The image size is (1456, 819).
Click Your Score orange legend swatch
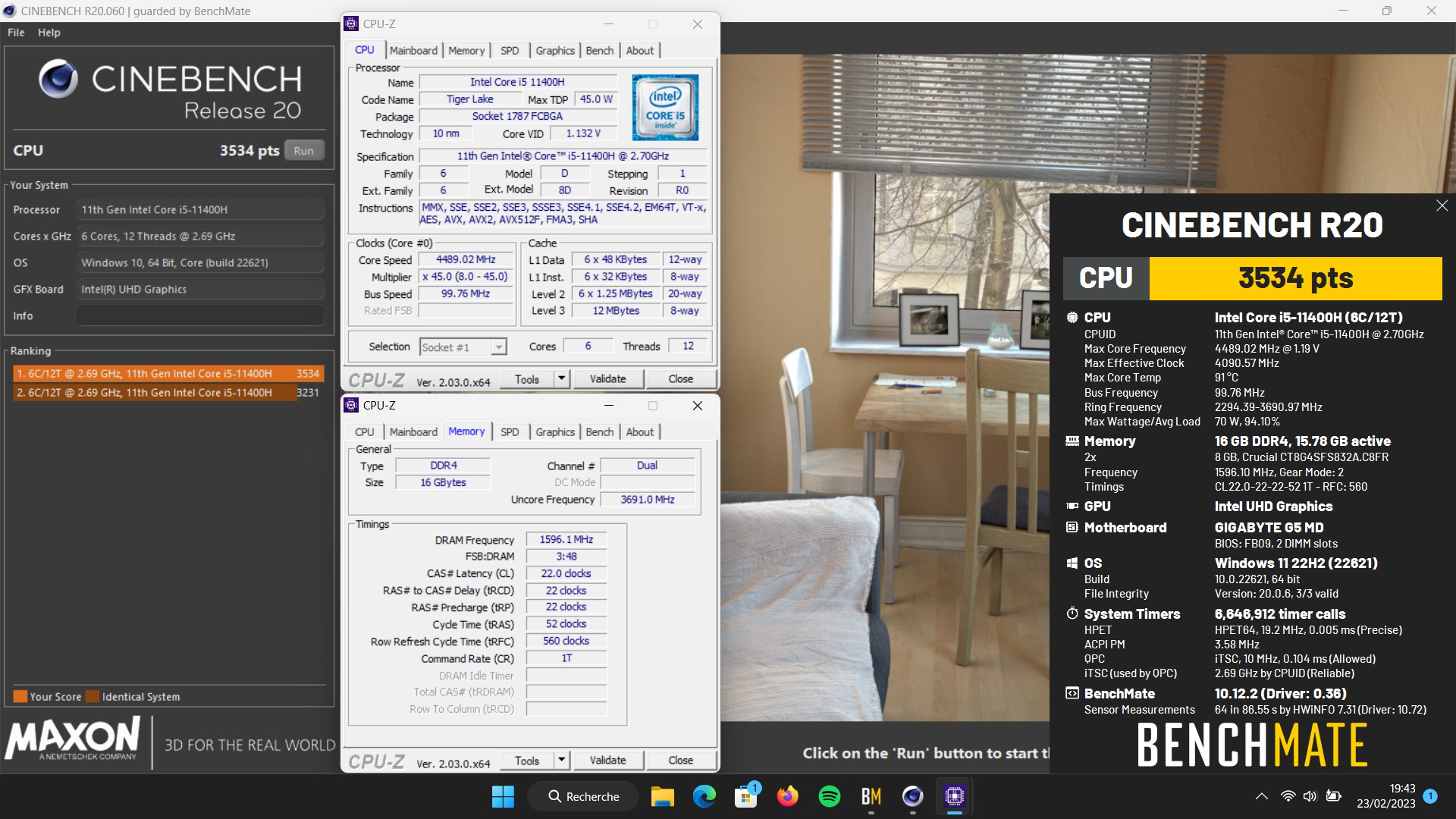(20, 696)
